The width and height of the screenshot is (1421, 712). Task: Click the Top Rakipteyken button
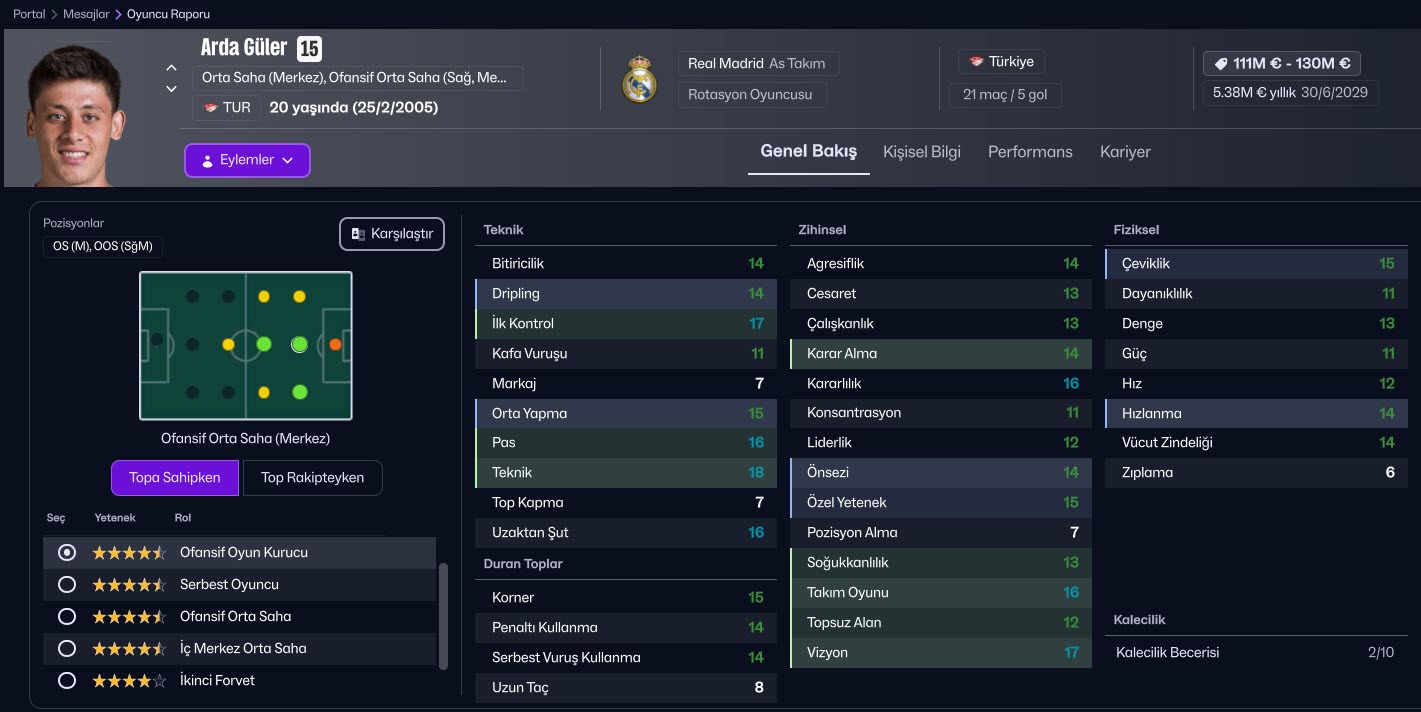tap(312, 478)
